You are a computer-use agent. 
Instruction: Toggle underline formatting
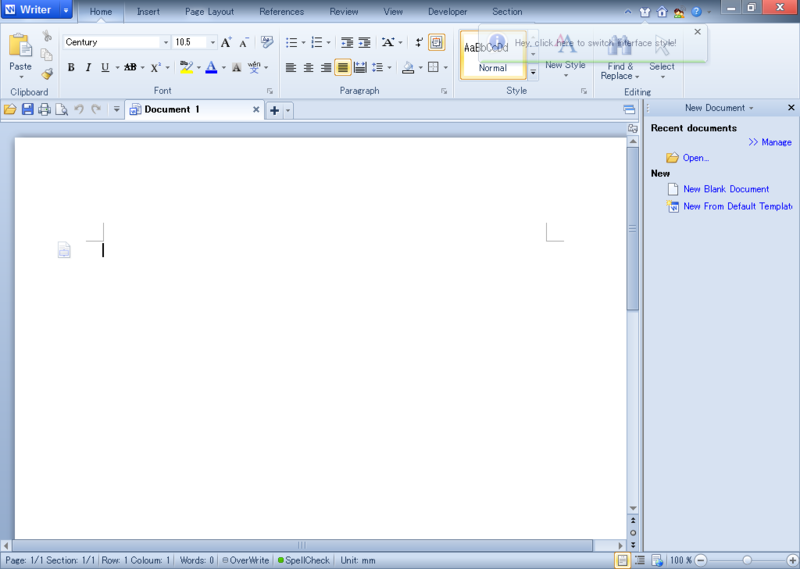coord(105,67)
